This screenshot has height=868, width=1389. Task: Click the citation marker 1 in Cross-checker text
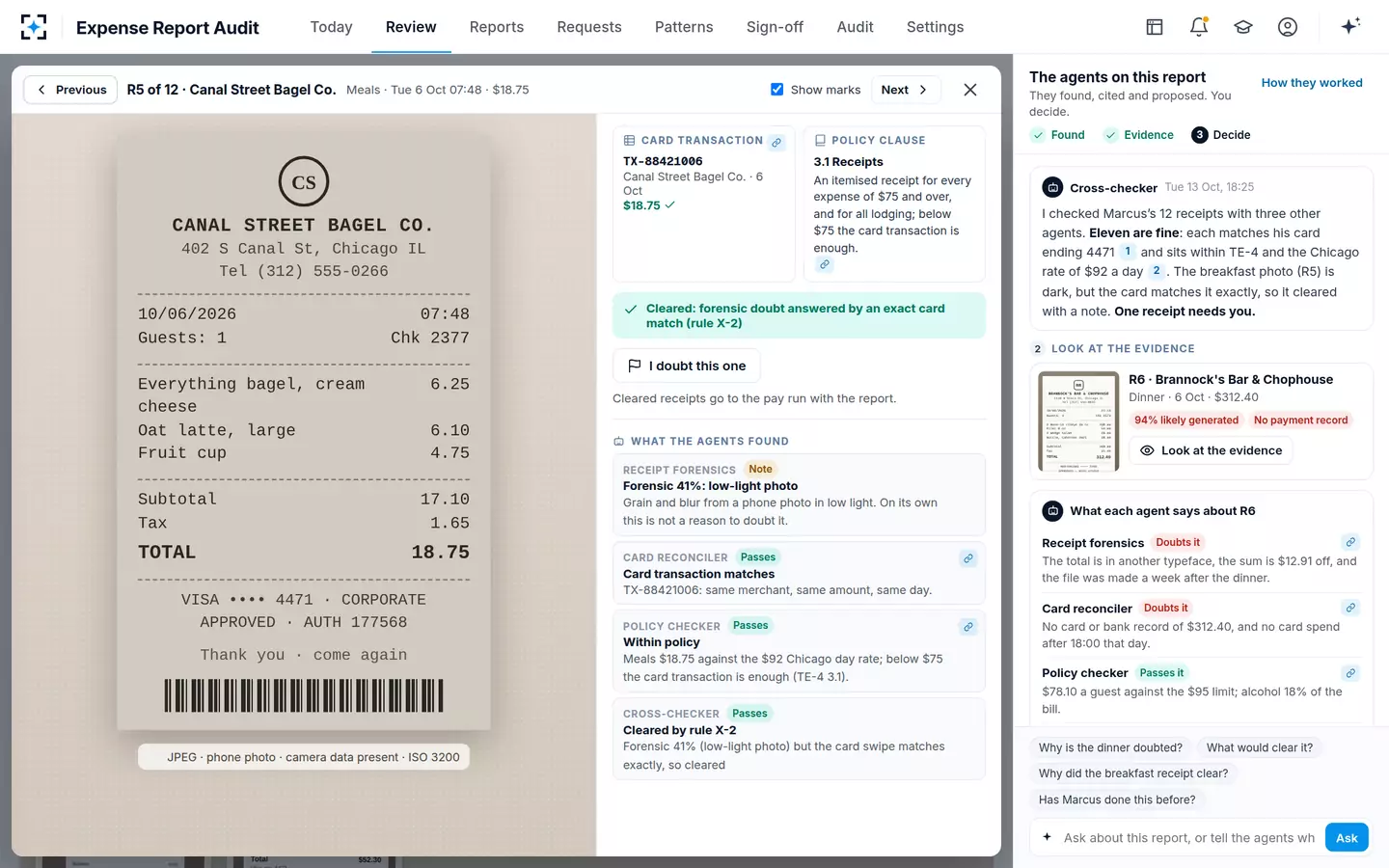[x=1128, y=252]
